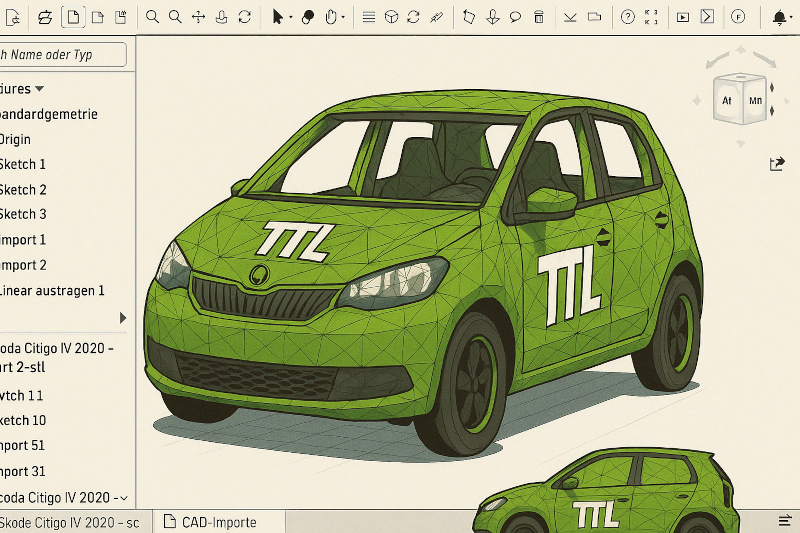Switch to the CAD-Importe tab
The height and width of the screenshot is (533, 800).
click(218, 522)
